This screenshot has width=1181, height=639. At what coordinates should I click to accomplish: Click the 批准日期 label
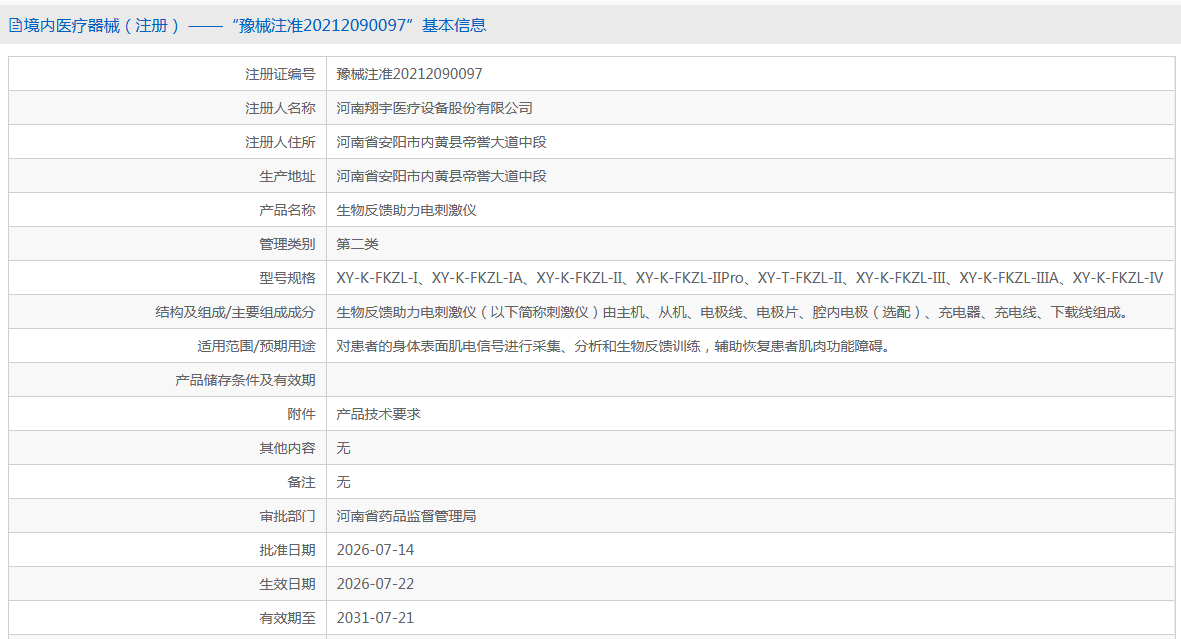click(x=287, y=550)
